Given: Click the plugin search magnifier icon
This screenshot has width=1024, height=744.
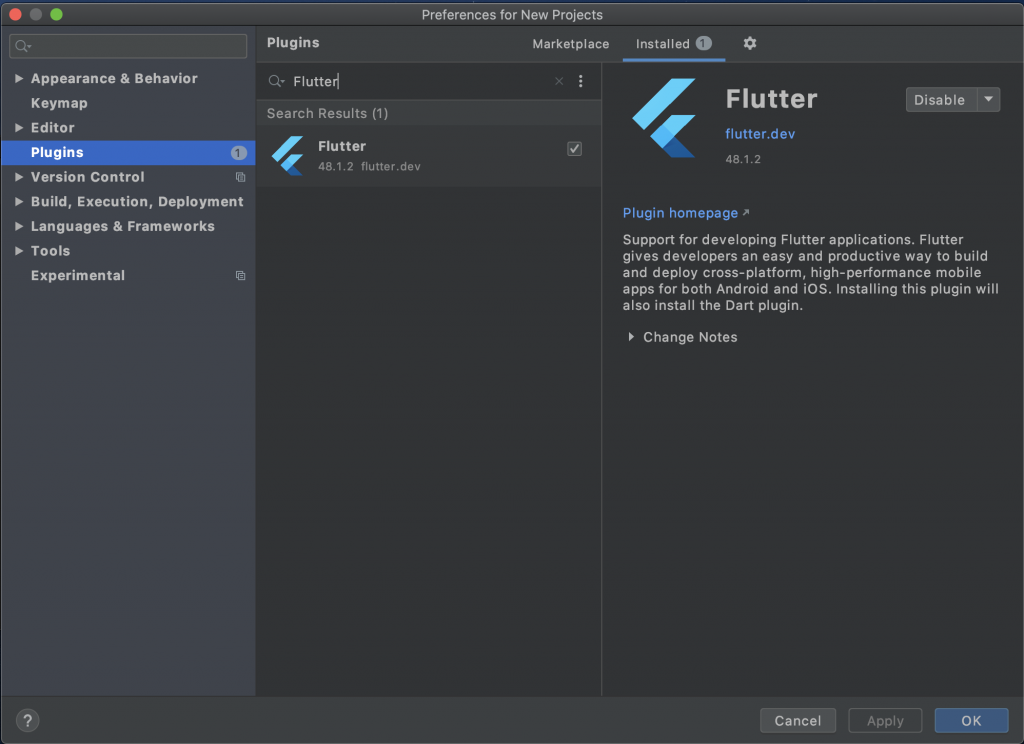Looking at the screenshot, I should pos(276,81).
